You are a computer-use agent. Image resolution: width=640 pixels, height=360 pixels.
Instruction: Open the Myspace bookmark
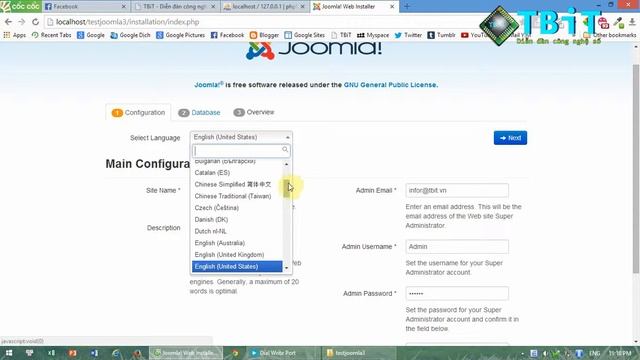[373, 35]
